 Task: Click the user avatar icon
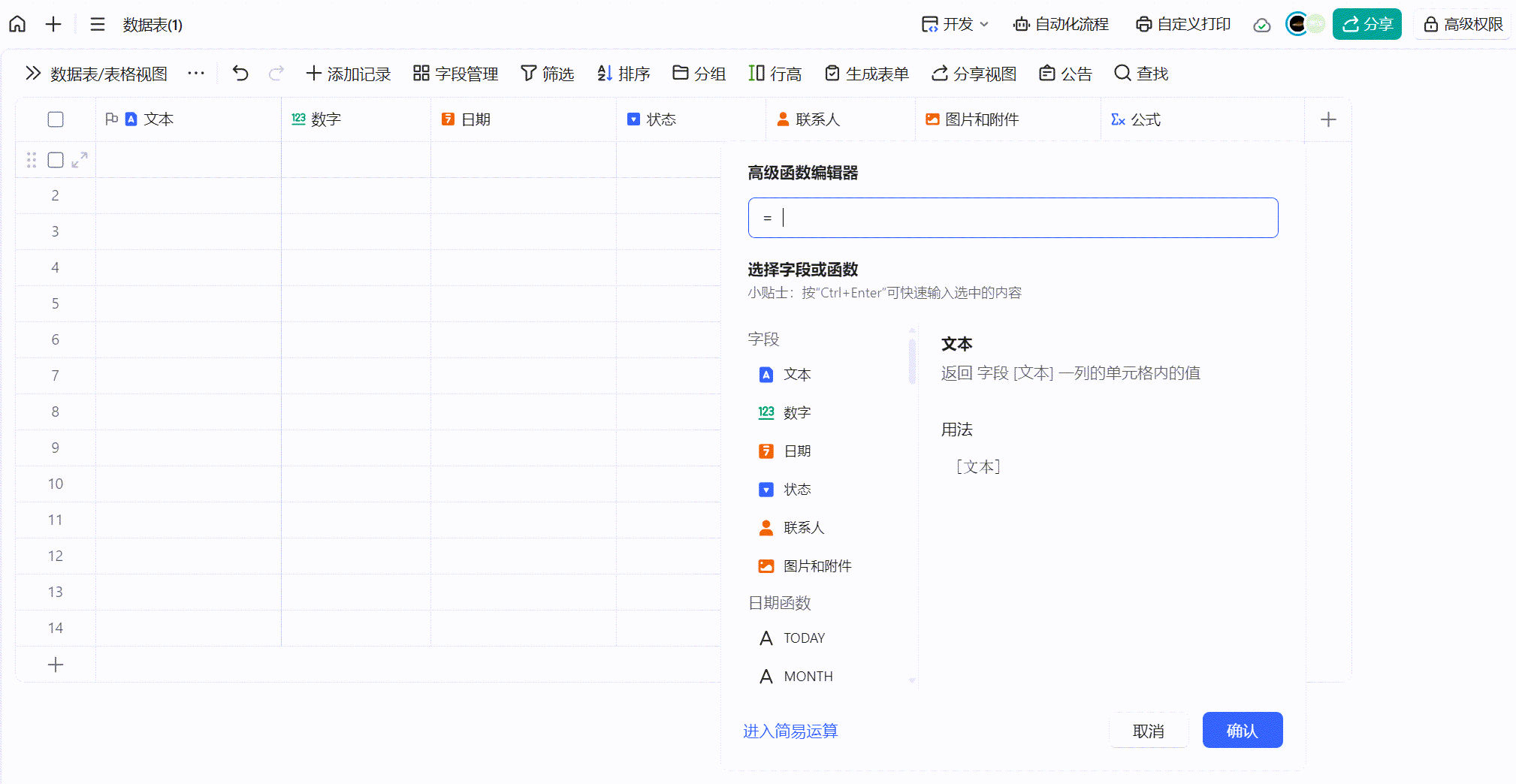tap(1297, 24)
